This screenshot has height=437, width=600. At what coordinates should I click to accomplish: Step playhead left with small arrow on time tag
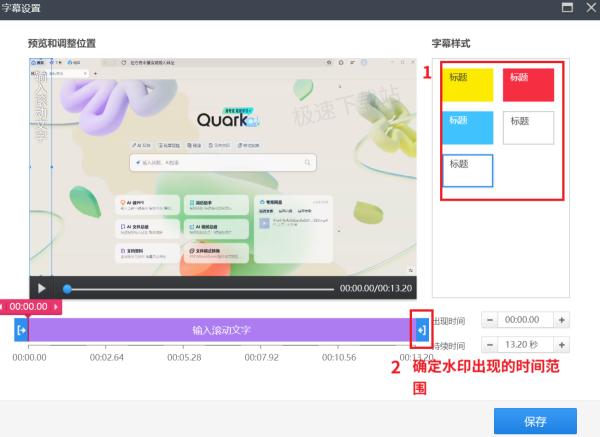coord(4,307)
